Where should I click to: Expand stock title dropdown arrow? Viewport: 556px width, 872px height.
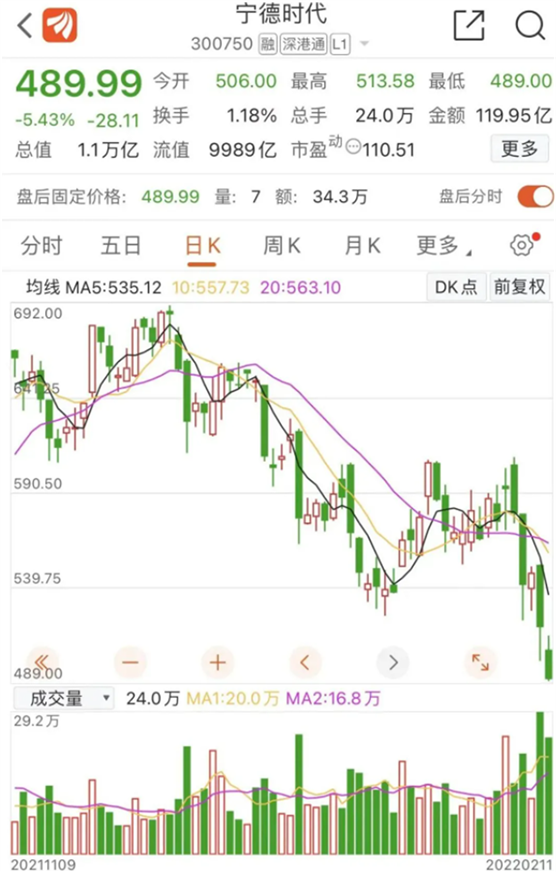[364, 43]
